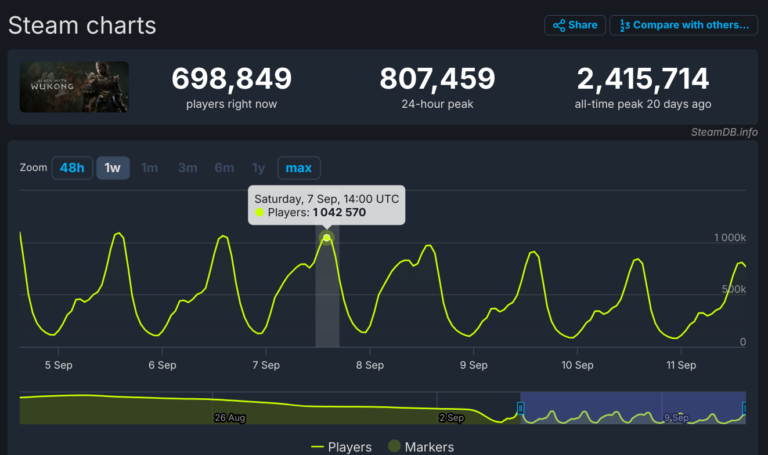Click the Players green line icon

[x=318, y=447]
